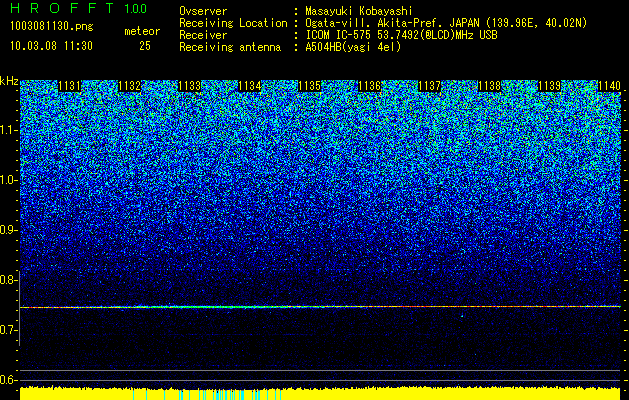Click time marker 1139
The image size is (629, 400).
click(549, 86)
